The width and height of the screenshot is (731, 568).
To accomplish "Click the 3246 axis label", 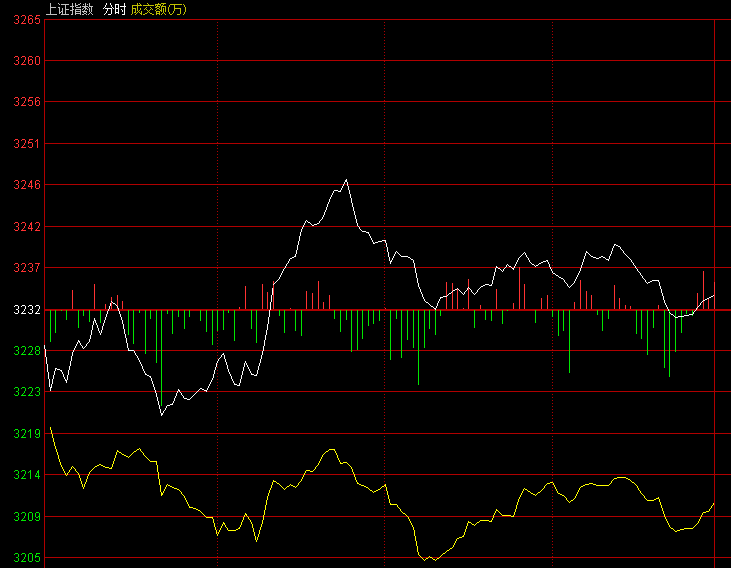I will [27, 185].
